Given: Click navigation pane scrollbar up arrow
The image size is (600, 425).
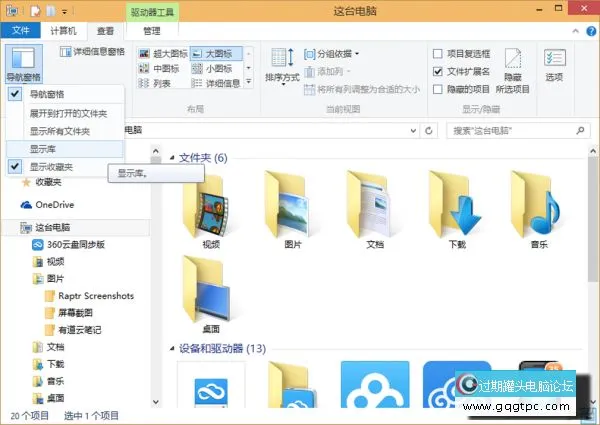Looking at the screenshot, I should pyautogui.click(x=156, y=150).
